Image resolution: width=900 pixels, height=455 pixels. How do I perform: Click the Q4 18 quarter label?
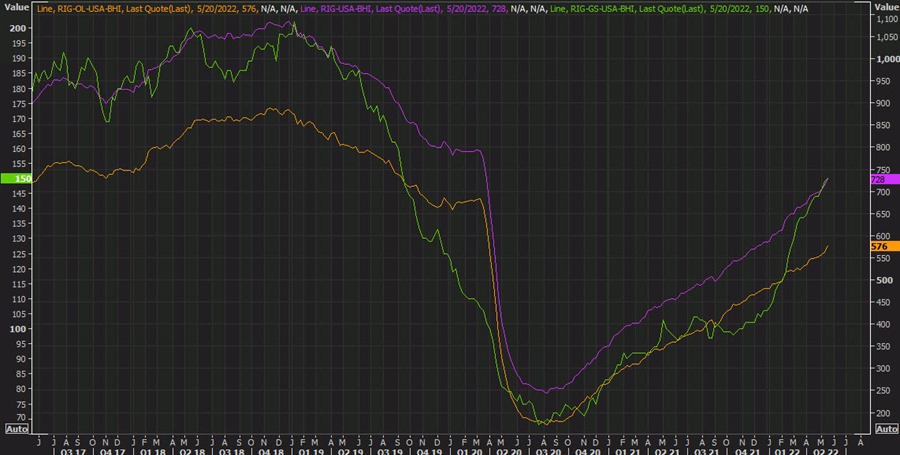269,451
